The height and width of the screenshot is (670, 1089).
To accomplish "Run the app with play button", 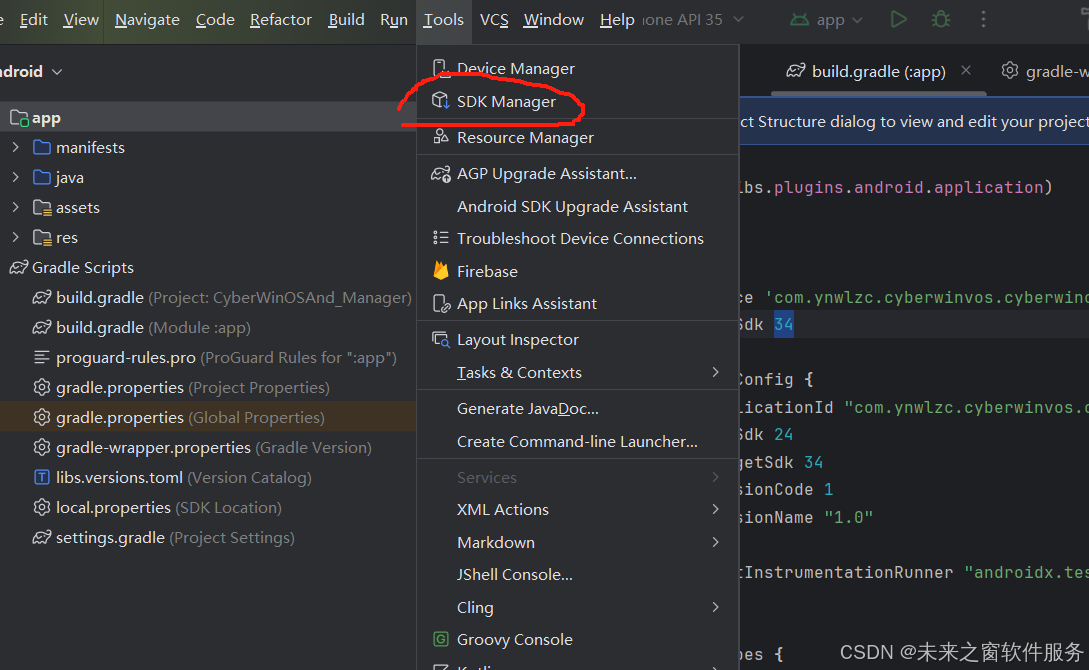I will pyautogui.click(x=899, y=19).
